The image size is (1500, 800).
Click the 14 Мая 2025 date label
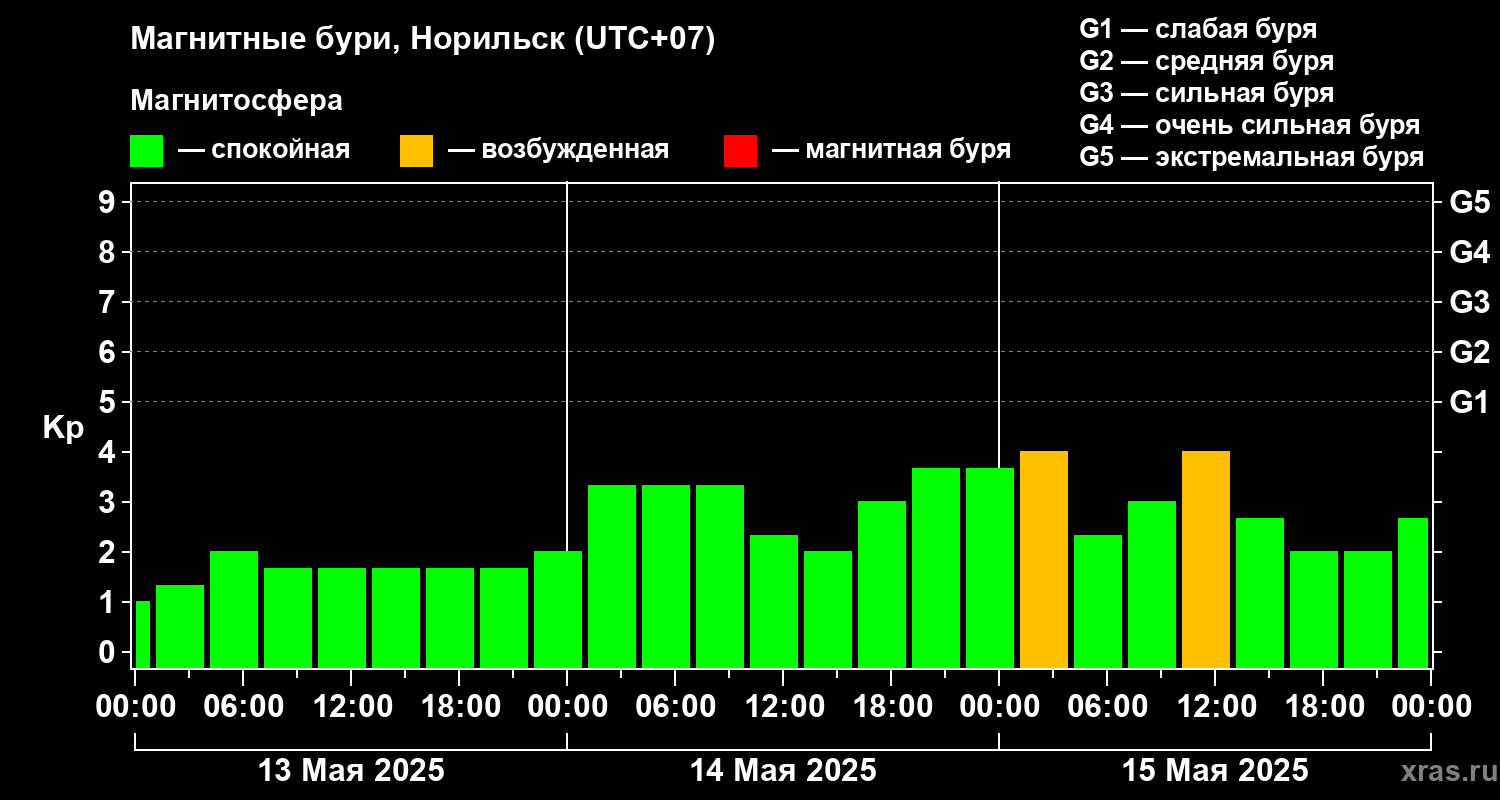point(783,771)
